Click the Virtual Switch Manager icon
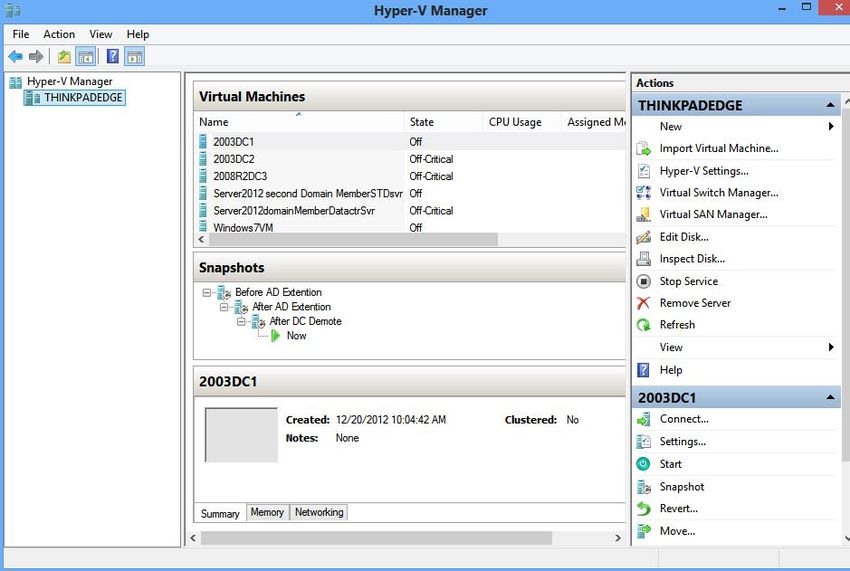Screen dimensions: 850x571 (x=643, y=193)
